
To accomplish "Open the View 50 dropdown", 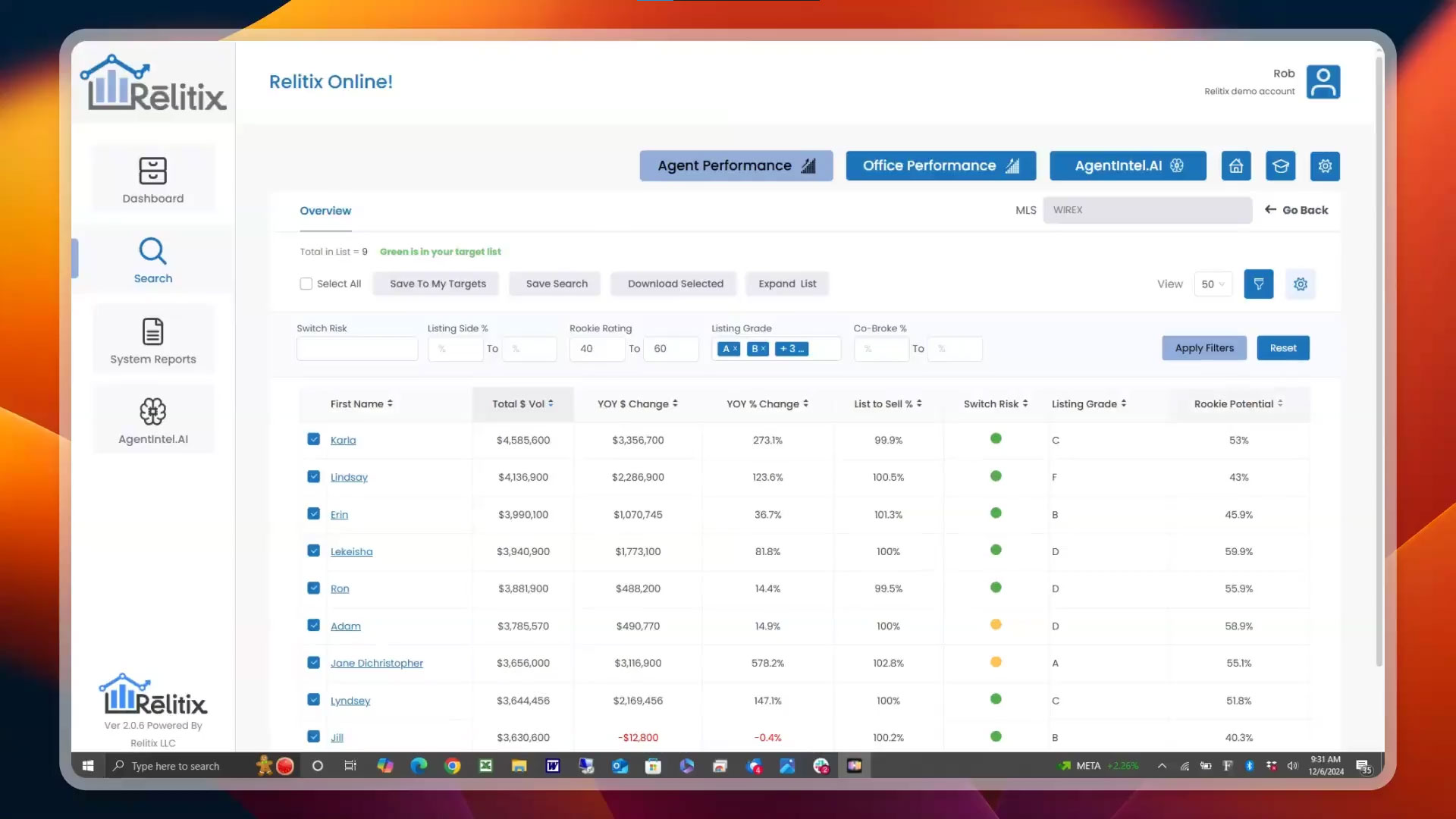I will [1213, 284].
